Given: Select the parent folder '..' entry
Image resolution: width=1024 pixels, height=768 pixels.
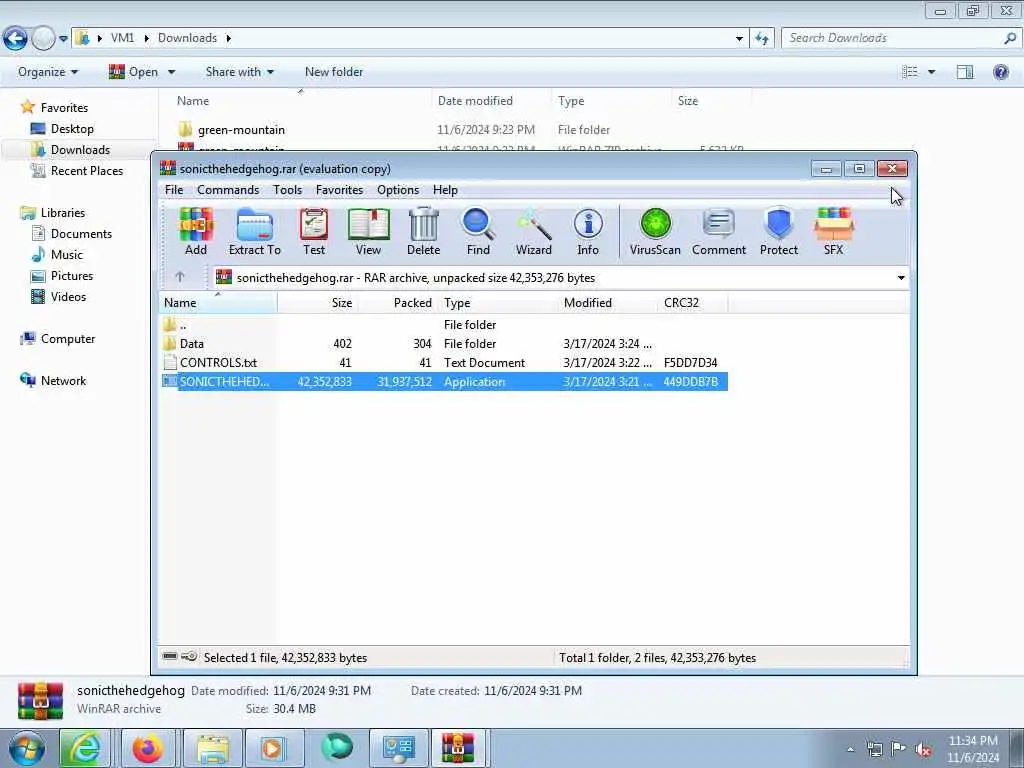Looking at the screenshot, I should [x=444, y=325].
